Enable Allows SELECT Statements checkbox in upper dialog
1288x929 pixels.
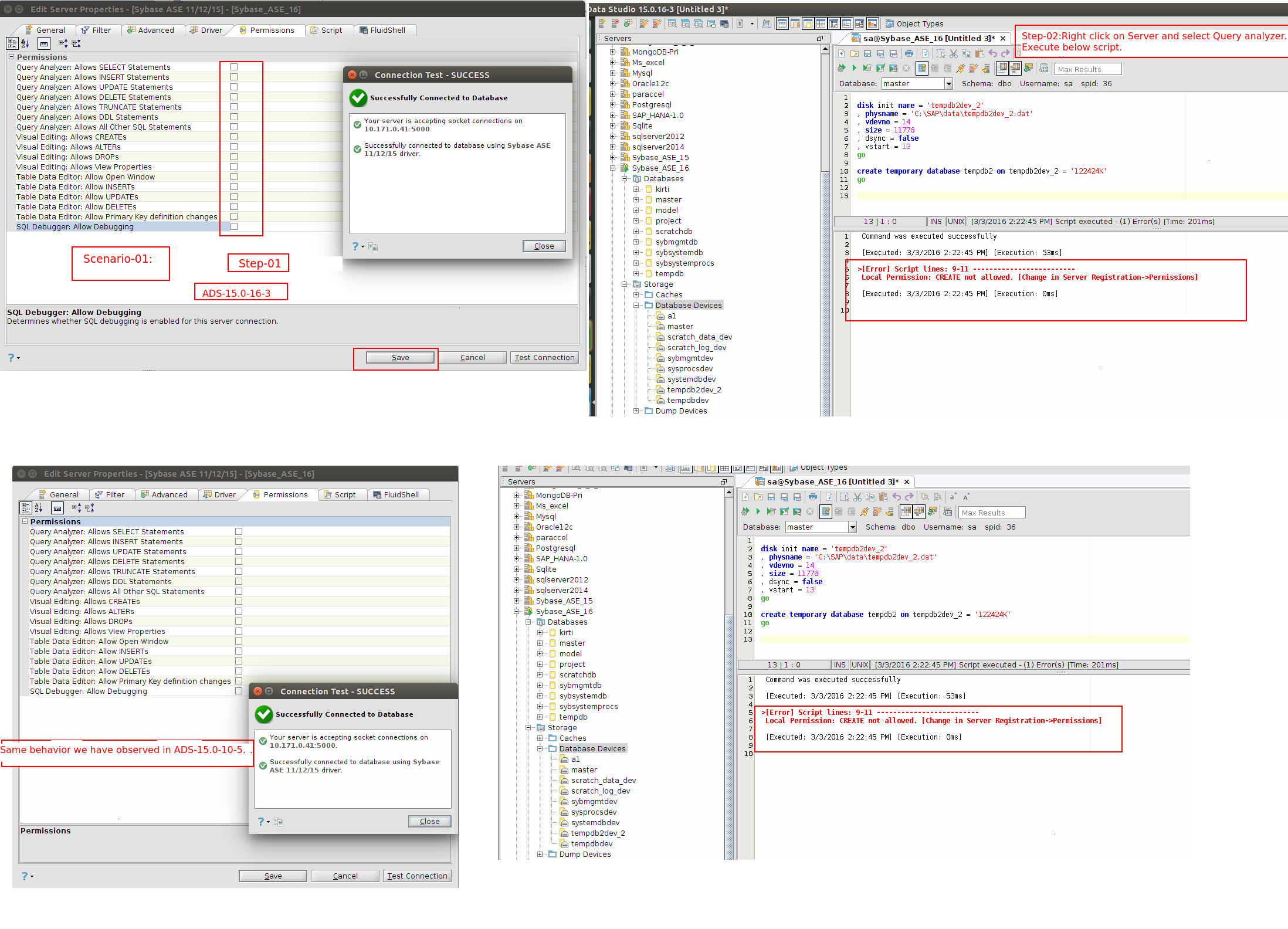pos(234,67)
